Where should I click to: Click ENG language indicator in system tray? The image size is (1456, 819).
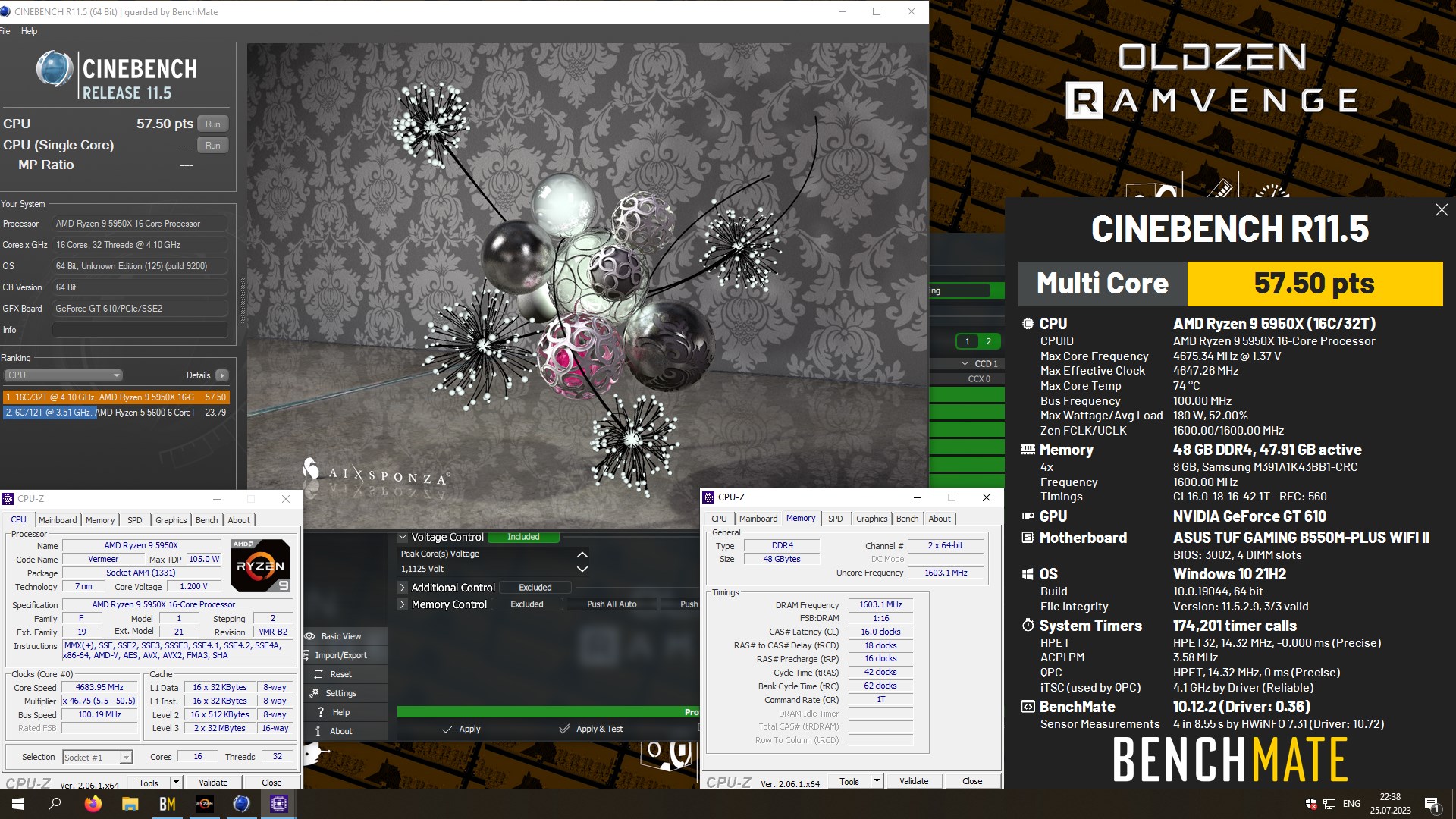pyautogui.click(x=1351, y=804)
